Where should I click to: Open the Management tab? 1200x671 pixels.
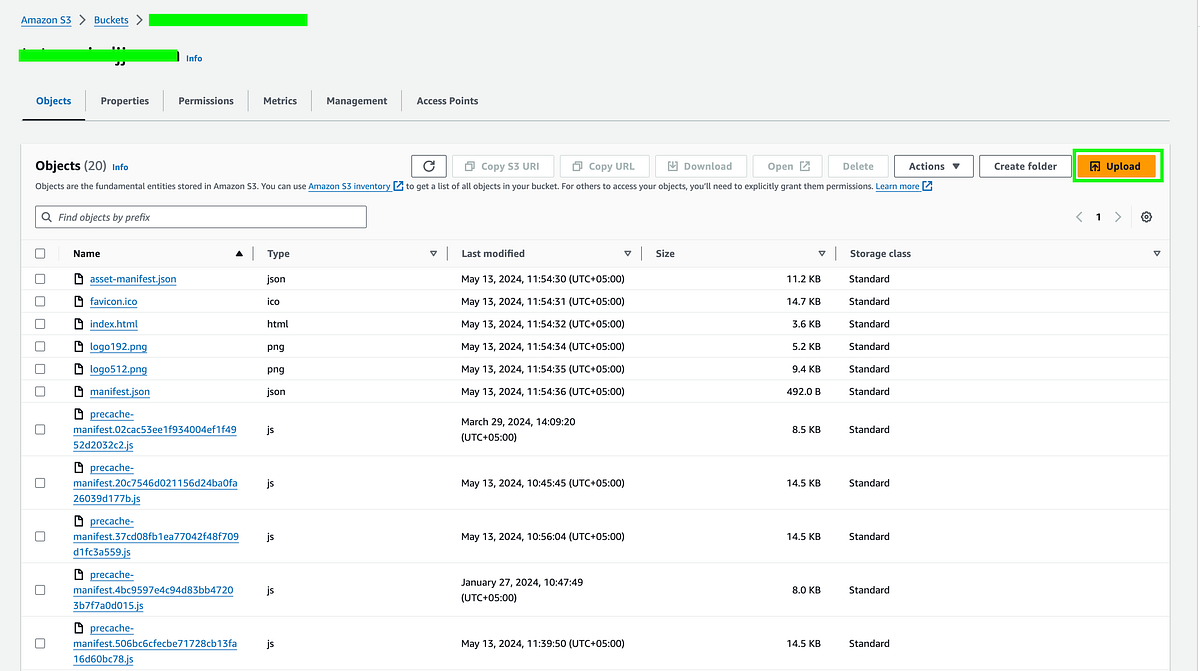[356, 100]
